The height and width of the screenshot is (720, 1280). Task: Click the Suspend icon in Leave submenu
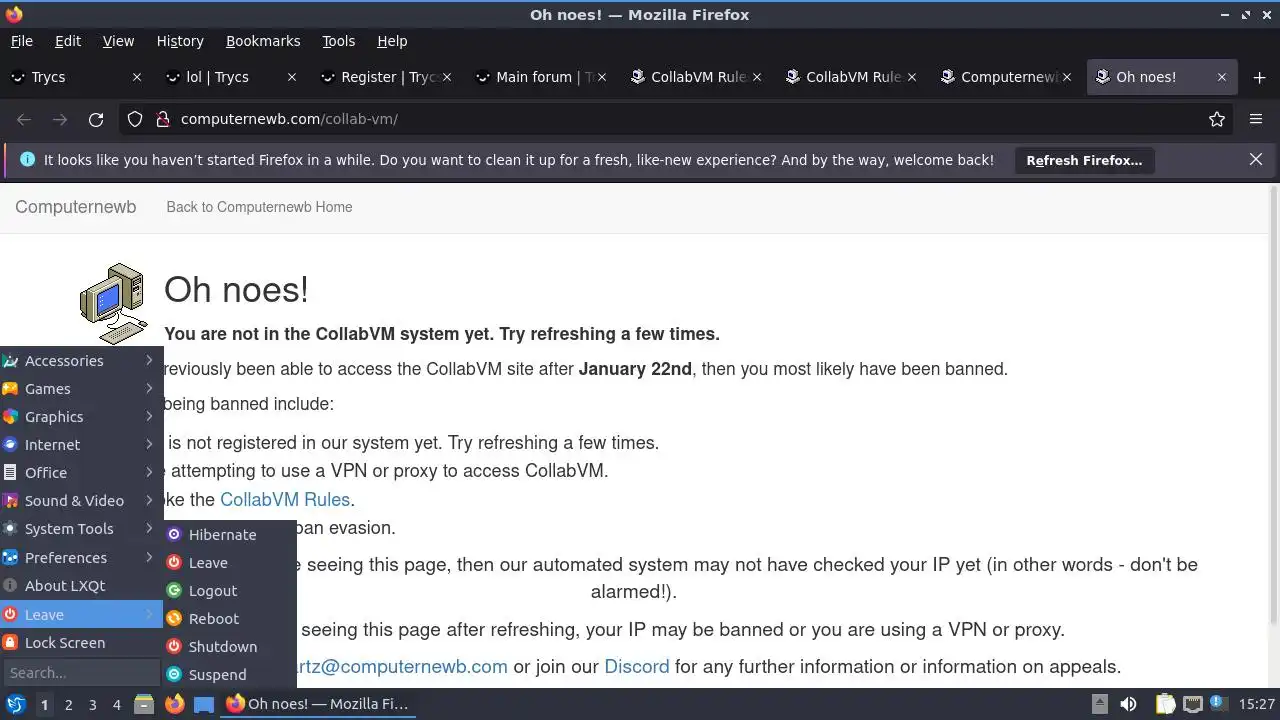(174, 675)
